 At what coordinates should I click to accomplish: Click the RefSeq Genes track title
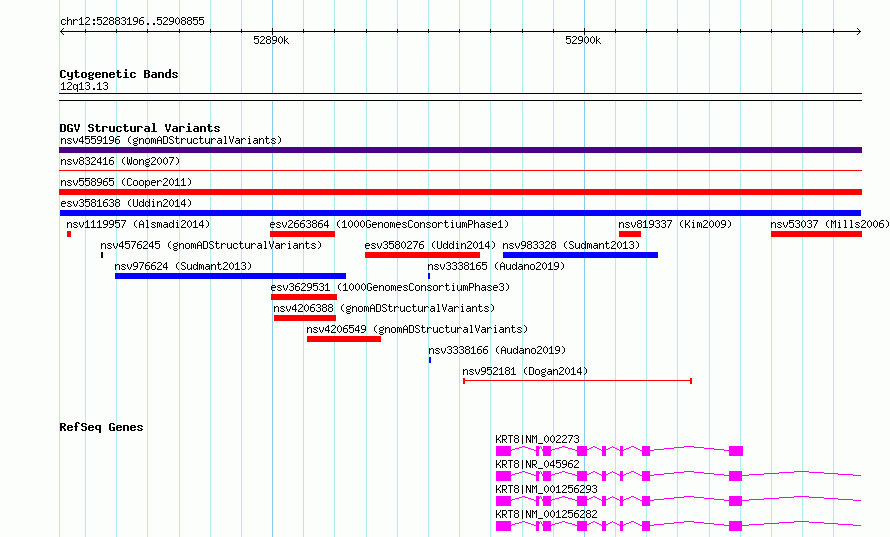101,427
